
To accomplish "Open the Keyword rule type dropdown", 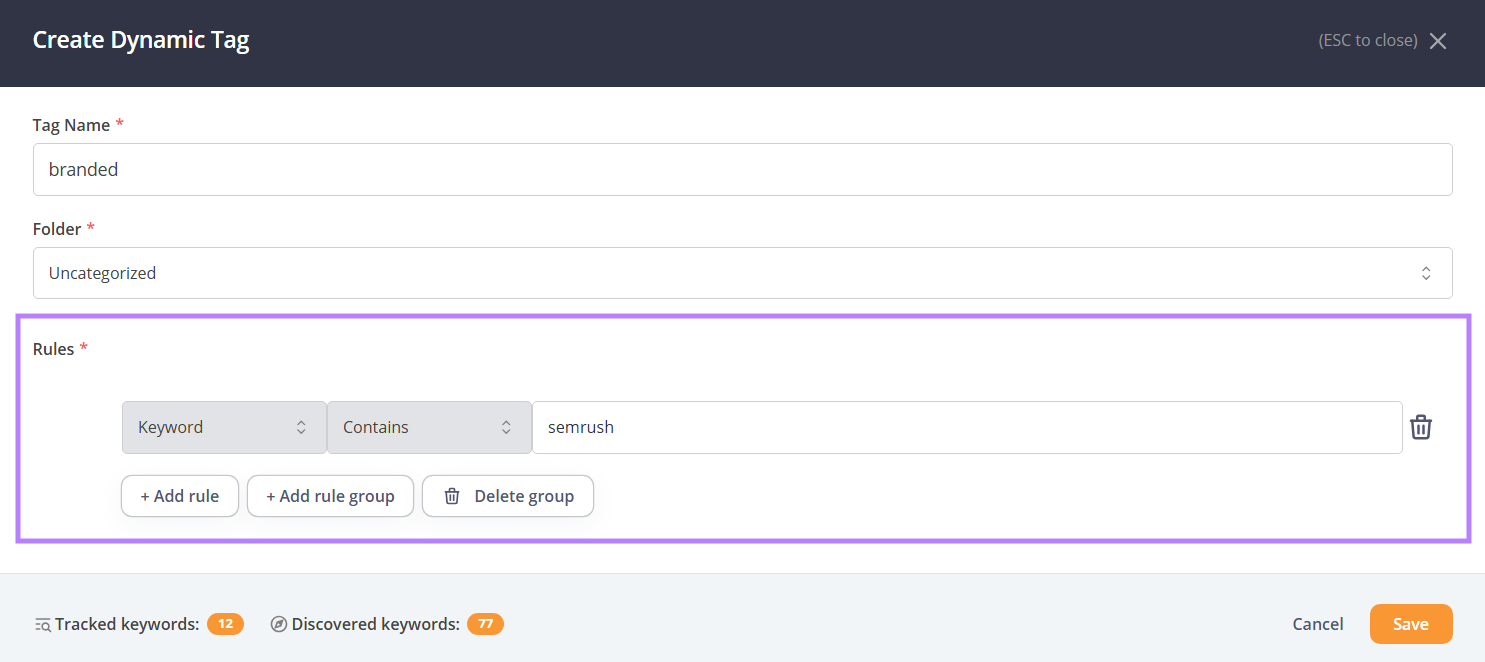I will pyautogui.click(x=224, y=427).
